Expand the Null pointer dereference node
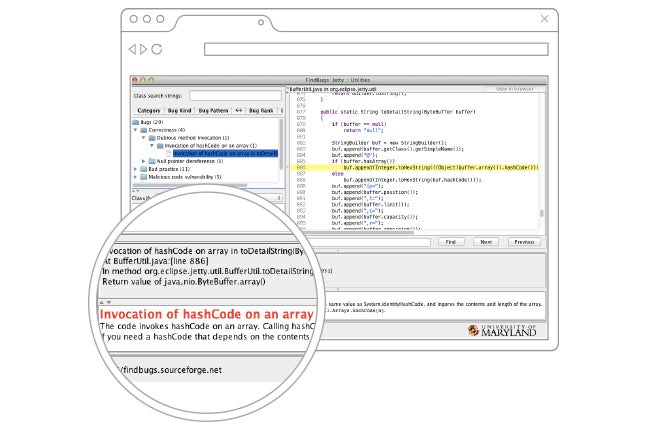The height and width of the screenshot is (429, 650). point(144,161)
